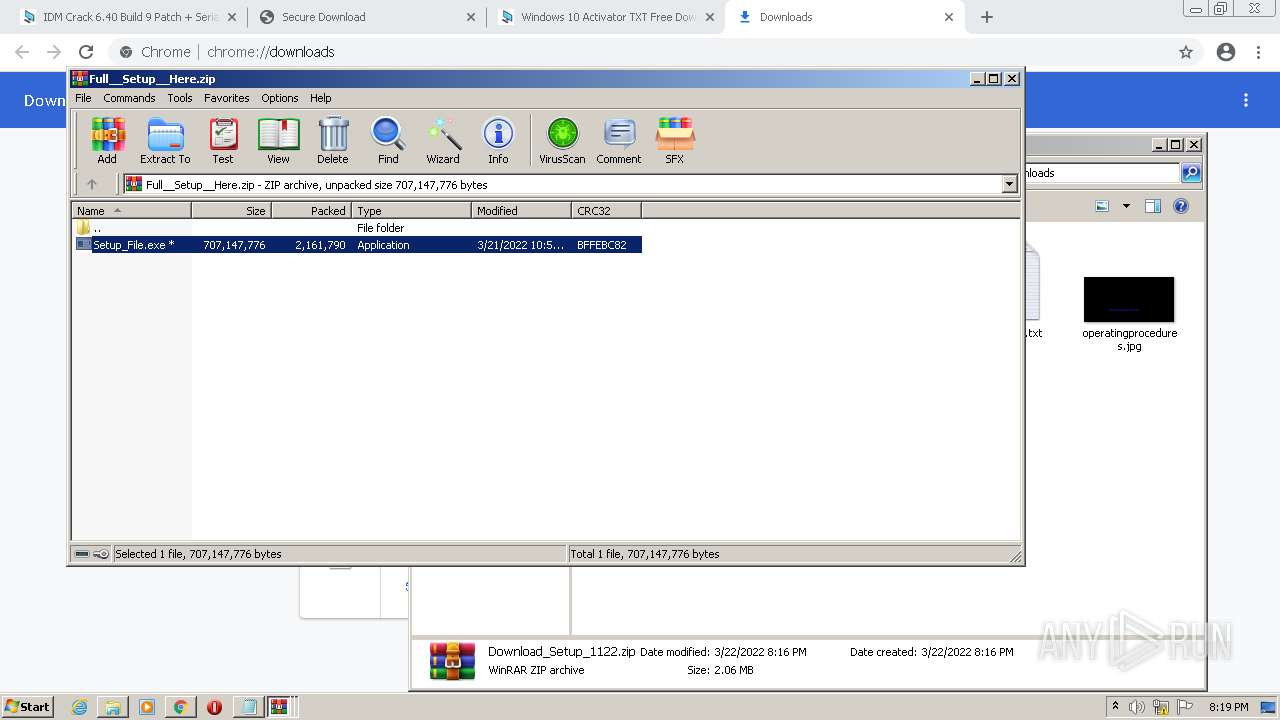This screenshot has width=1280, height=720.
Task: Launch the Wizard tool
Action: pos(443,140)
